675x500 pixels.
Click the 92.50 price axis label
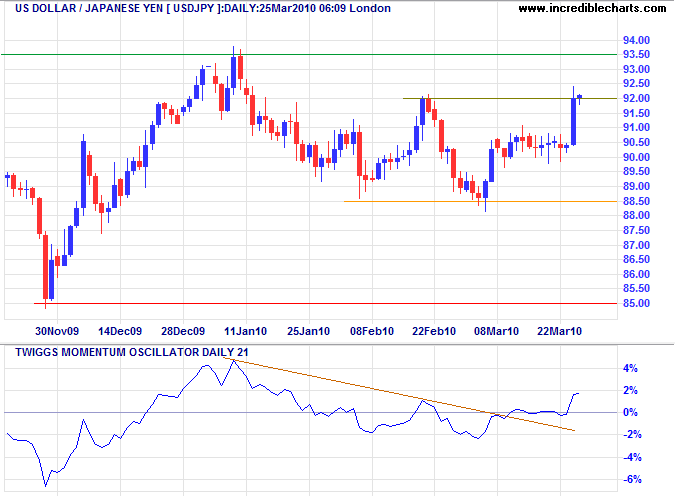pyautogui.click(x=636, y=84)
